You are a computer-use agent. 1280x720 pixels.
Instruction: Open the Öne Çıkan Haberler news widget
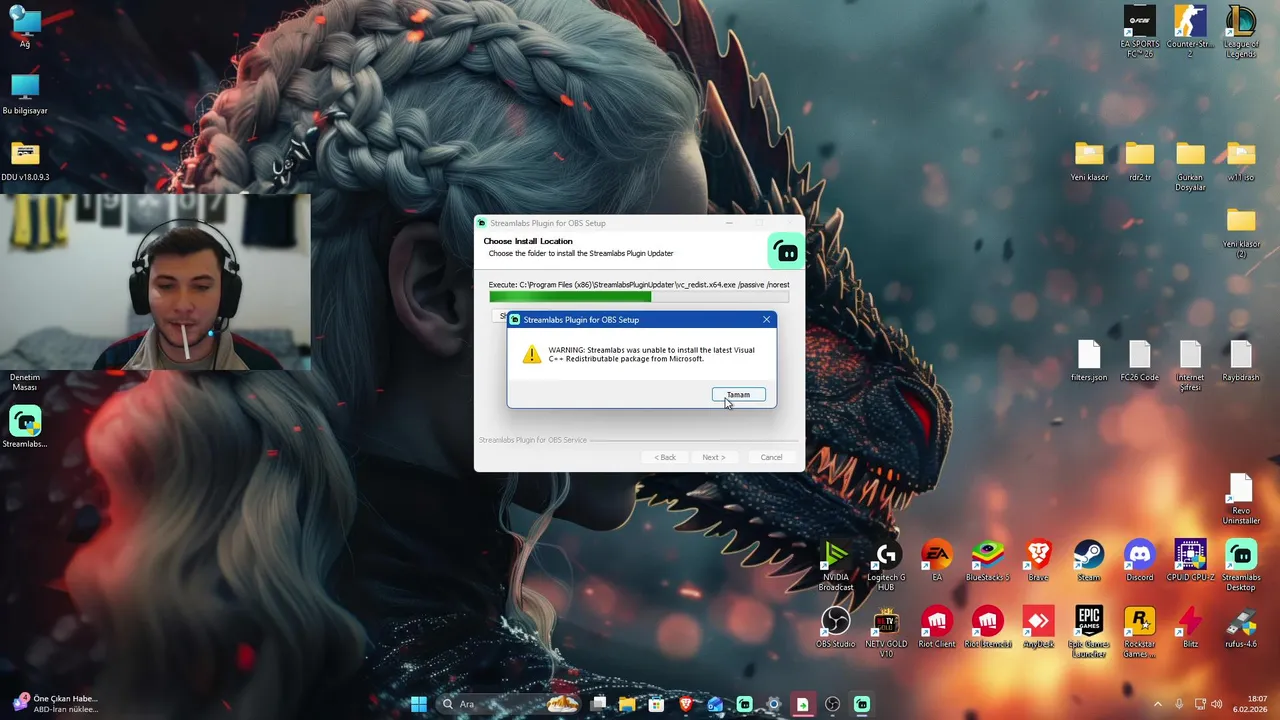tap(55, 704)
